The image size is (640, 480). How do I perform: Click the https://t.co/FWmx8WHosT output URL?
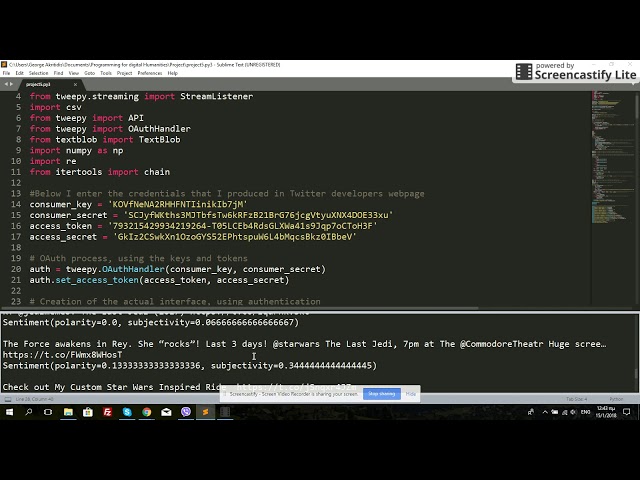[62, 355]
